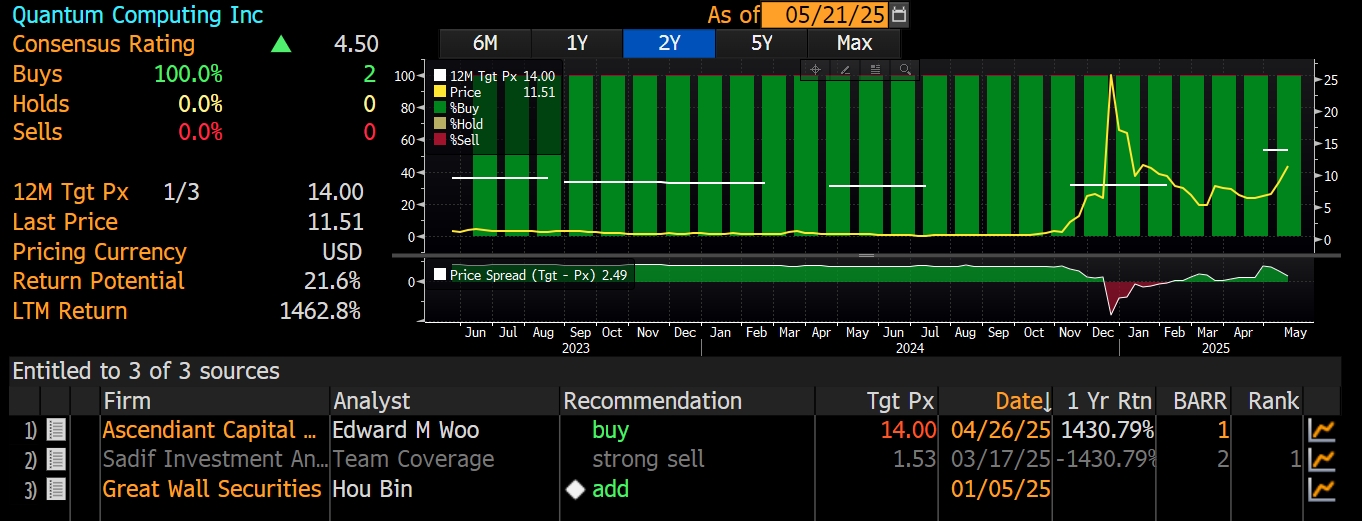Click the strong sell recommendation cell
This screenshot has width=1362, height=521.
tap(648, 459)
